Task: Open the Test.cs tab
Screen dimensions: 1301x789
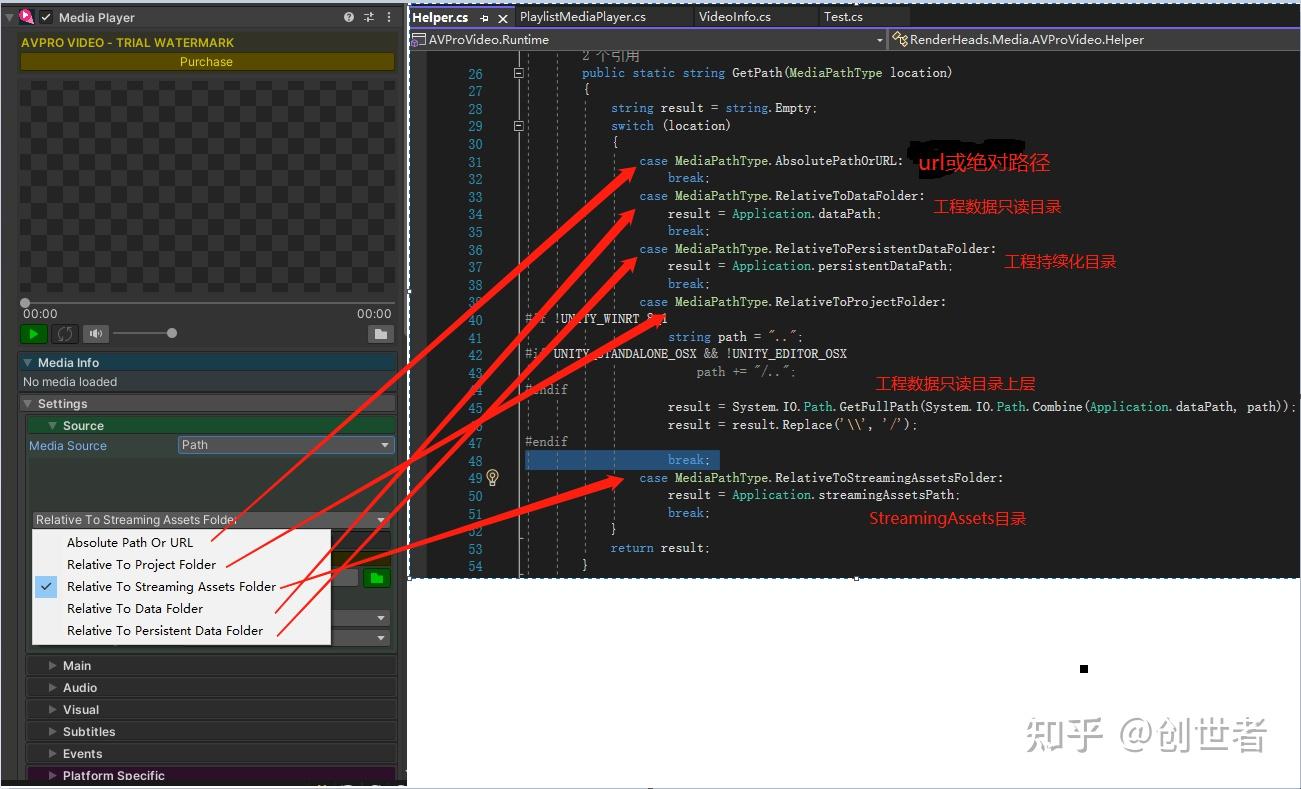Action: pos(843,17)
